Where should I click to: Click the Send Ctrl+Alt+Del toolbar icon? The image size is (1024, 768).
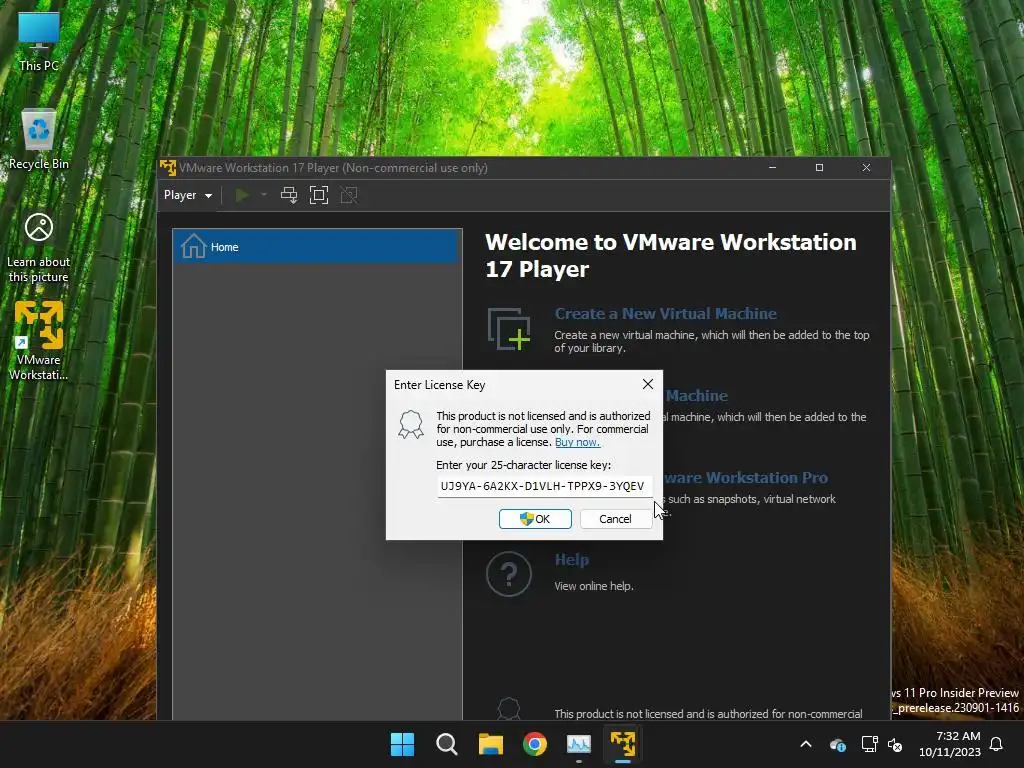[289, 195]
